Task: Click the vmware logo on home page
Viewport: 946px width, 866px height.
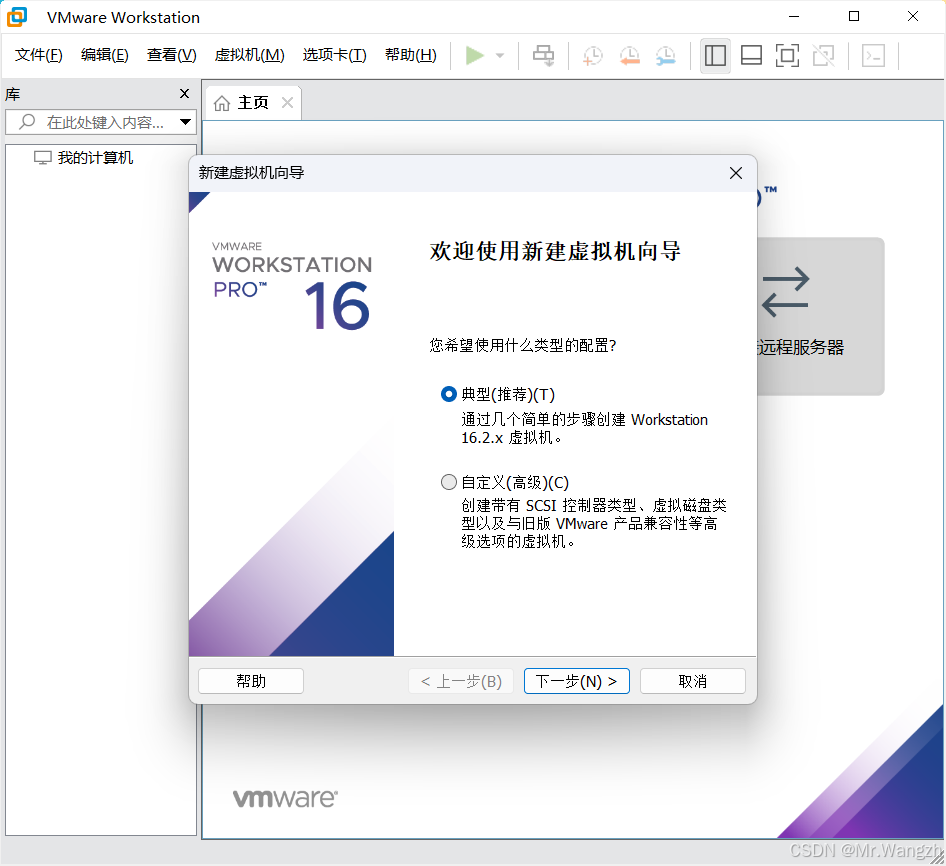Action: point(285,798)
